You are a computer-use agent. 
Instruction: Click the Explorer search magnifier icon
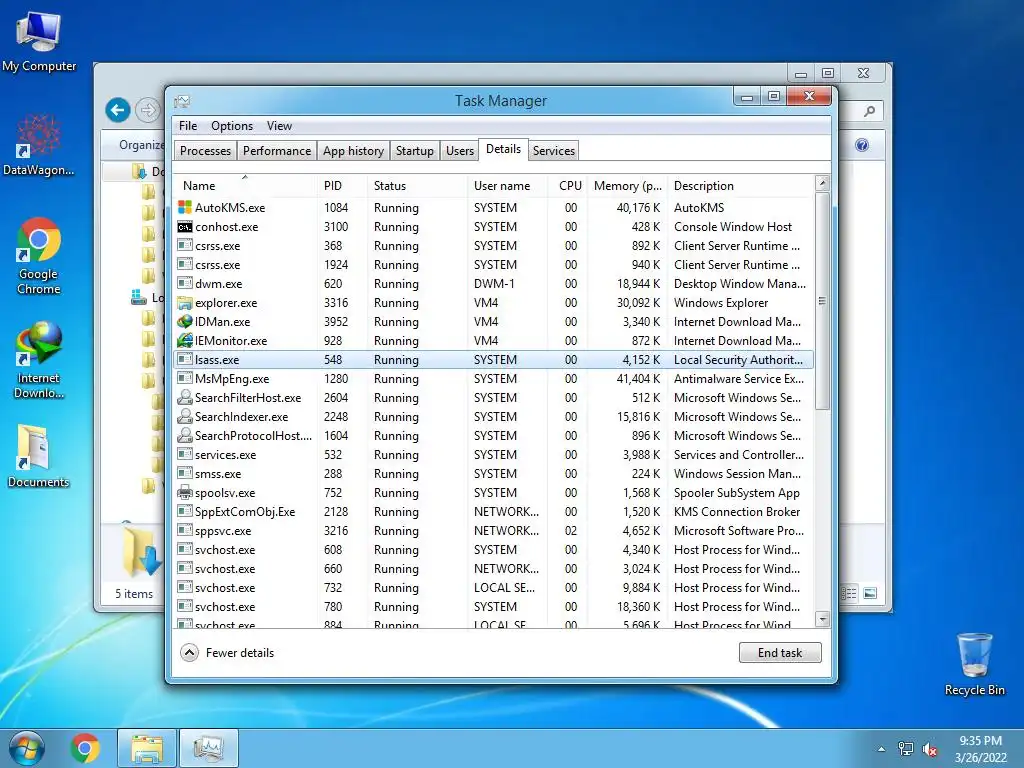(869, 111)
